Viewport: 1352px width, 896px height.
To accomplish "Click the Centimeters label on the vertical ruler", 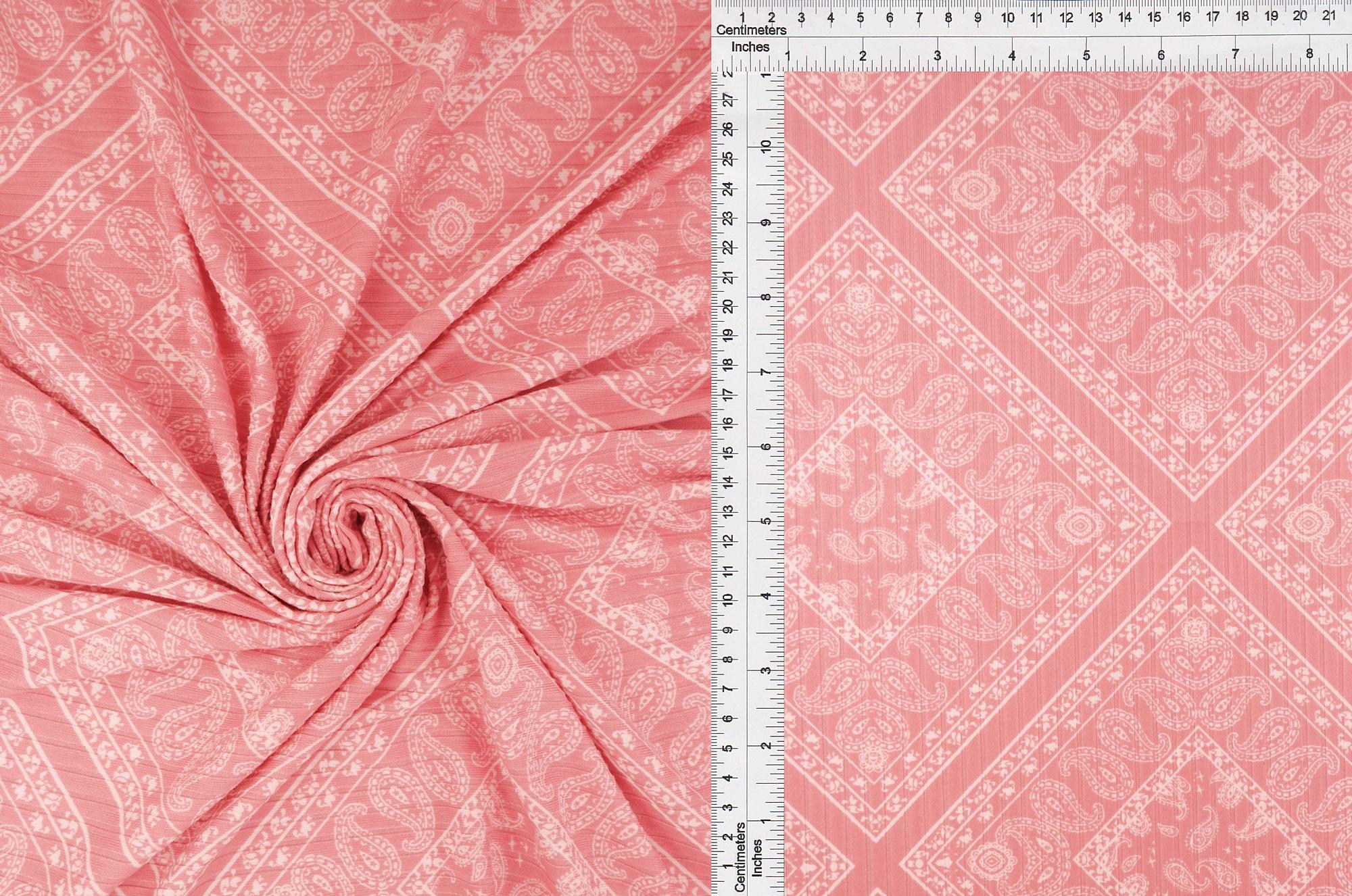I will 740,857.
